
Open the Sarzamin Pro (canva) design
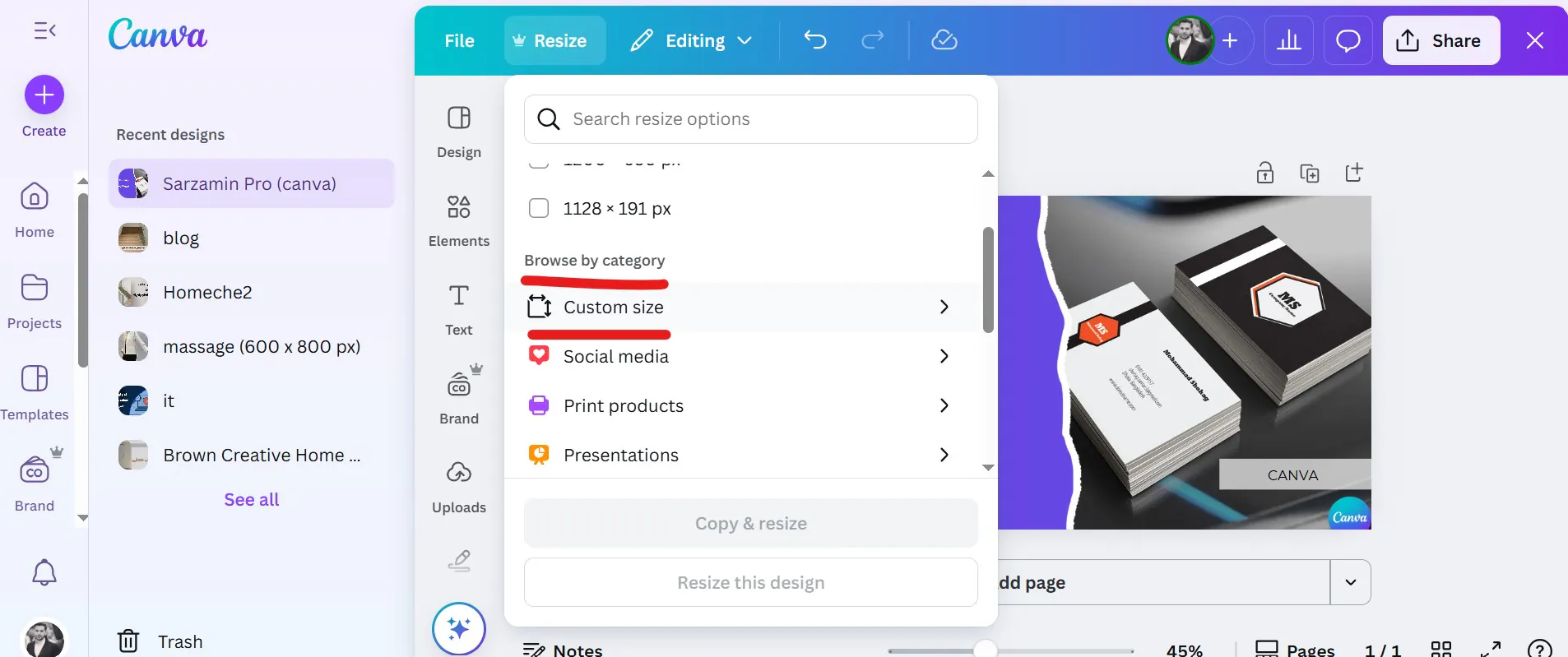point(252,183)
